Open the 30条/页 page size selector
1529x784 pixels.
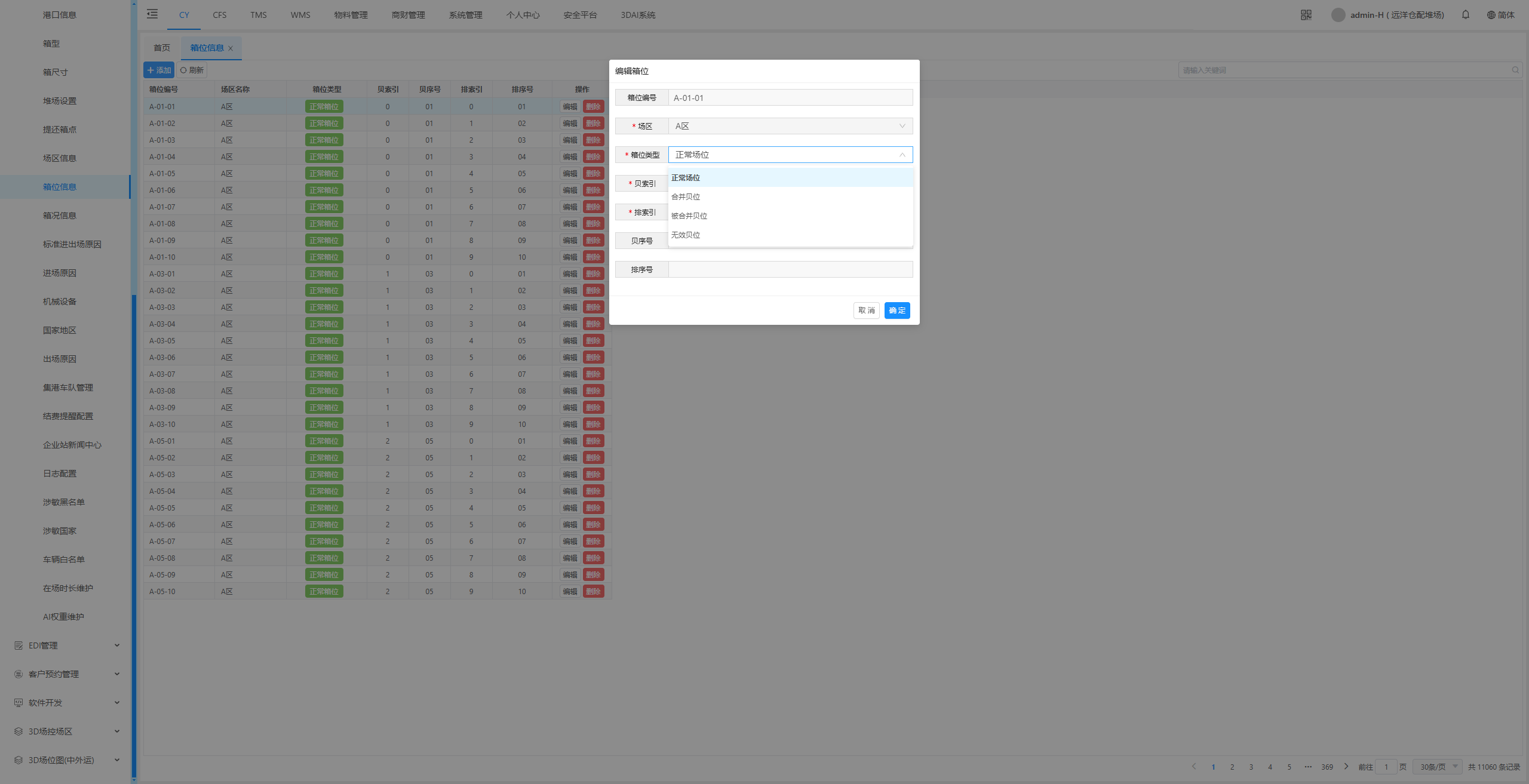[1438, 767]
